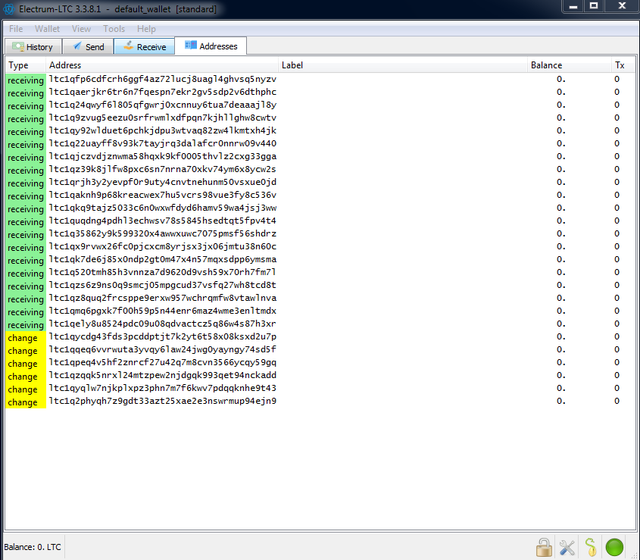This screenshot has width=640, height=560.
Task: Select address ltc1qaerjkr6tr6n7fqespn7ekr2gv5sdp2v6dthphc
Action: [162, 92]
